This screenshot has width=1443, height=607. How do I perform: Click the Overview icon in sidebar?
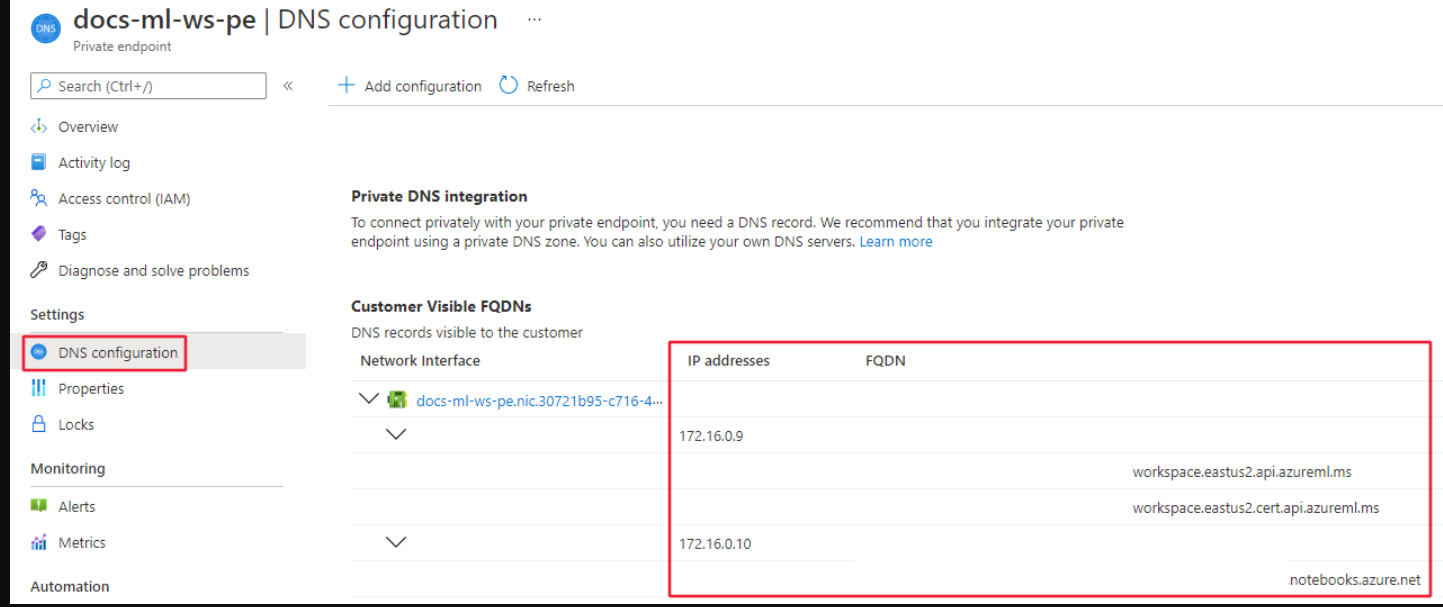[x=39, y=126]
